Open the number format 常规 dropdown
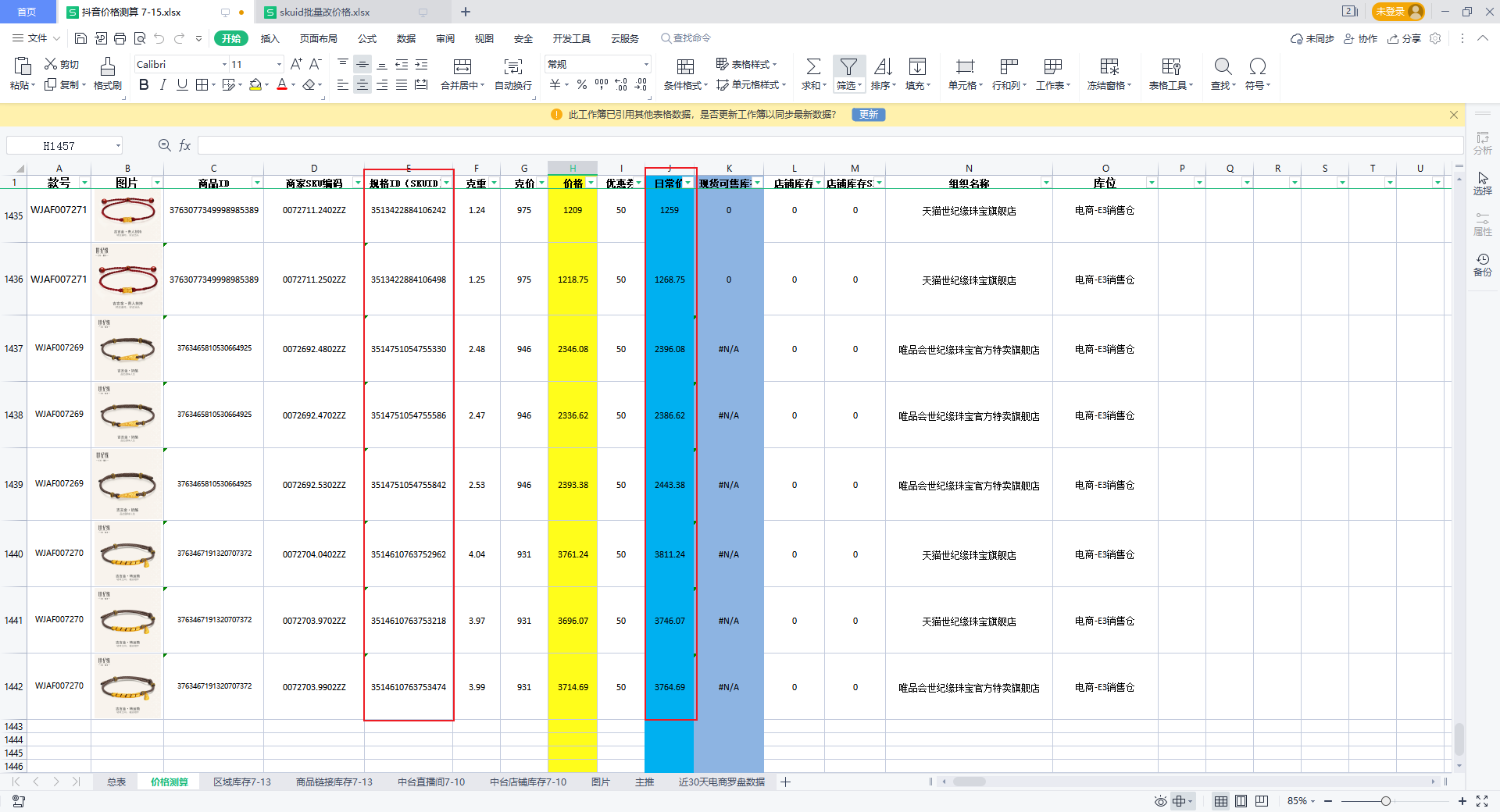The height and width of the screenshot is (812, 1500). point(646,65)
